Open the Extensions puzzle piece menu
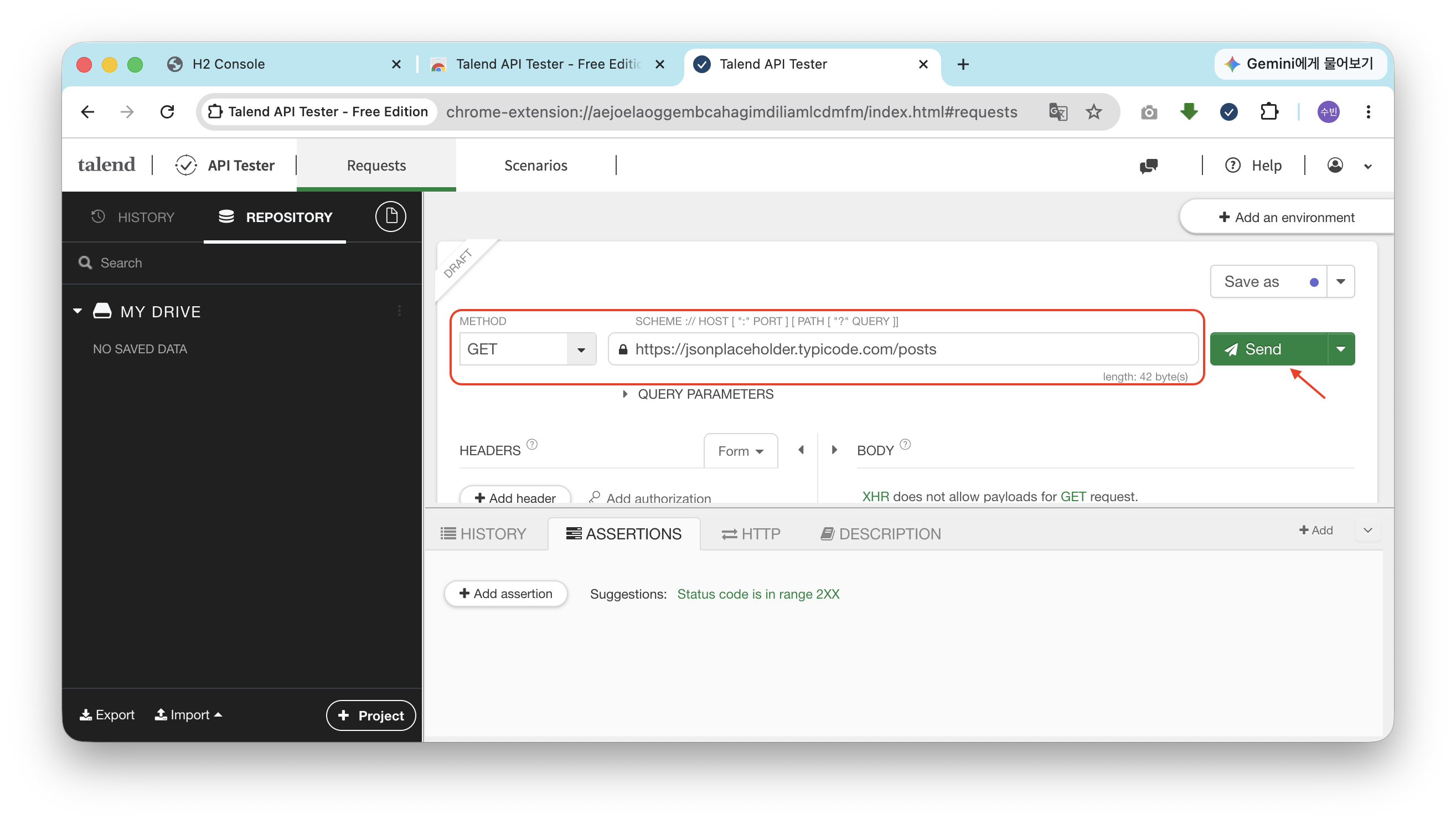This screenshot has height=824, width=1456. coord(1269,111)
